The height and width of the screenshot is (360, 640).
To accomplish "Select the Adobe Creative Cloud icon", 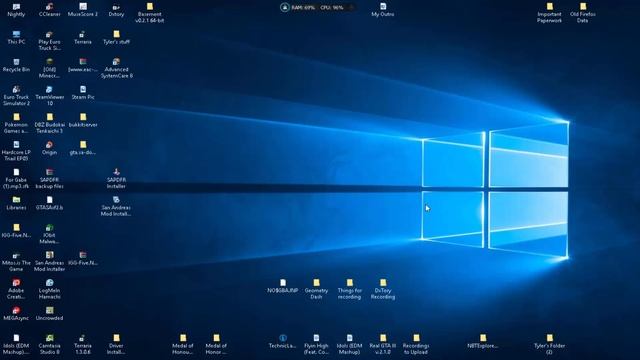I will tap(16, 289).
